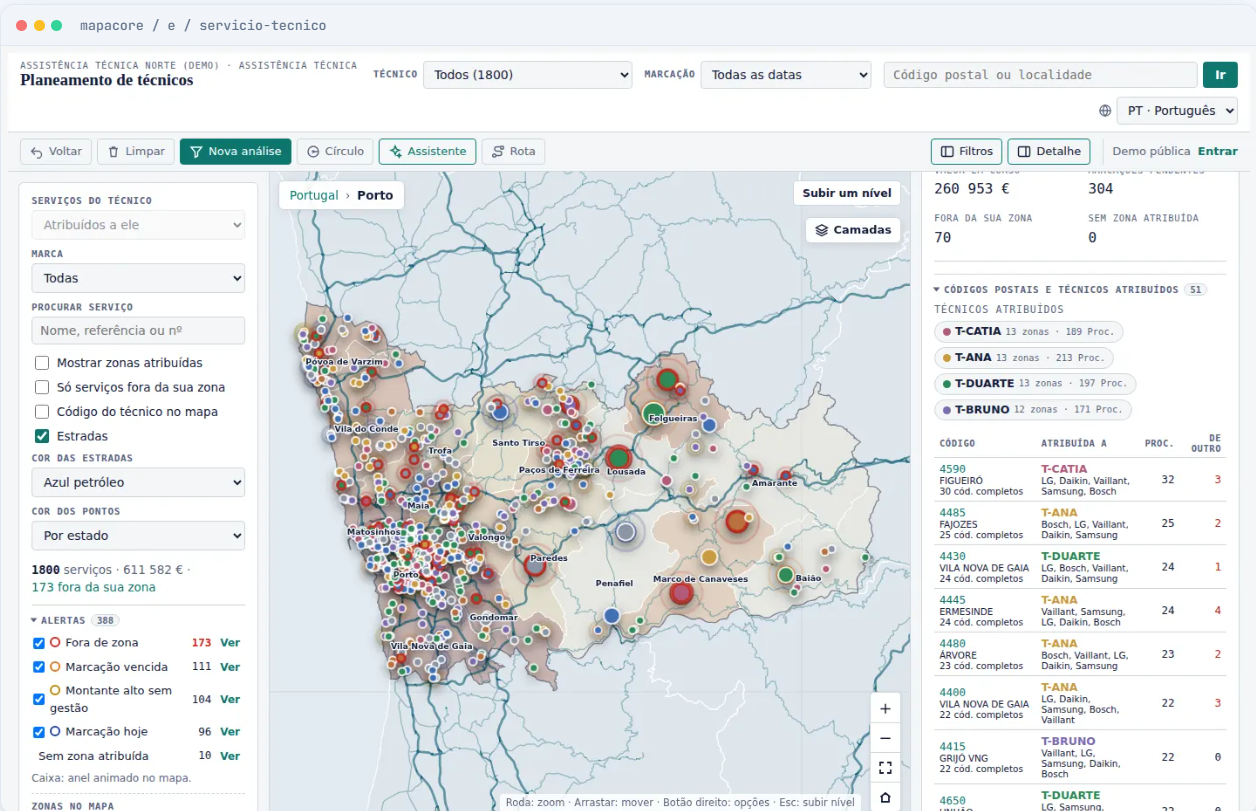Clear with the Limpar trash button

click(x=136, y=151)
